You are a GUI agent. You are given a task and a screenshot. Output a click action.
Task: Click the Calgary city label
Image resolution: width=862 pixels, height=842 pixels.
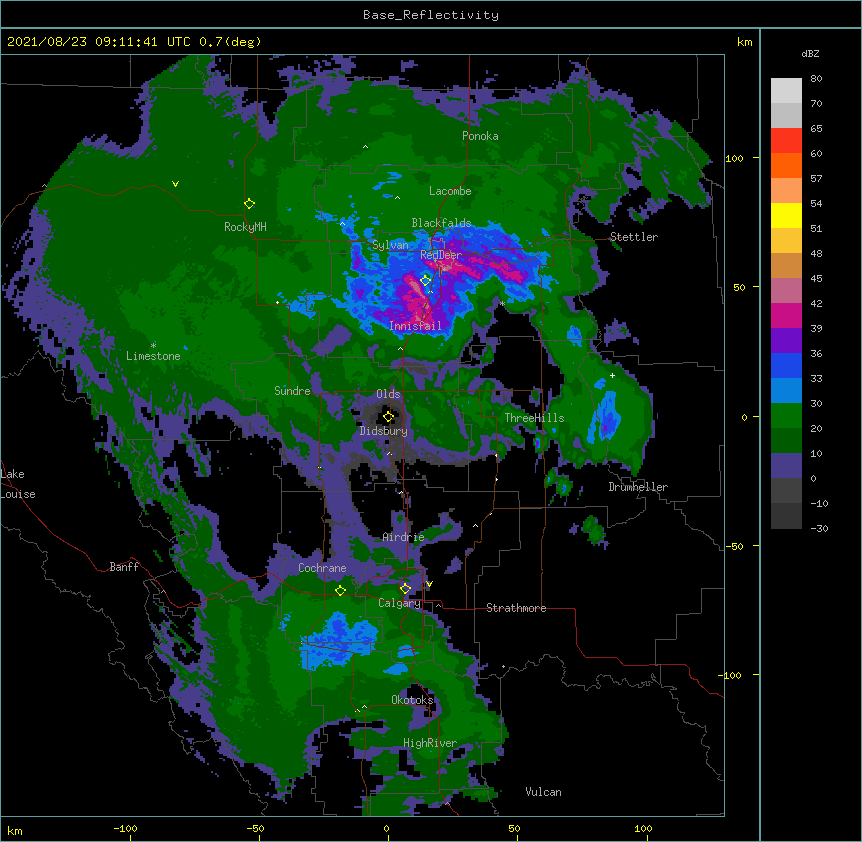[399, 603]
